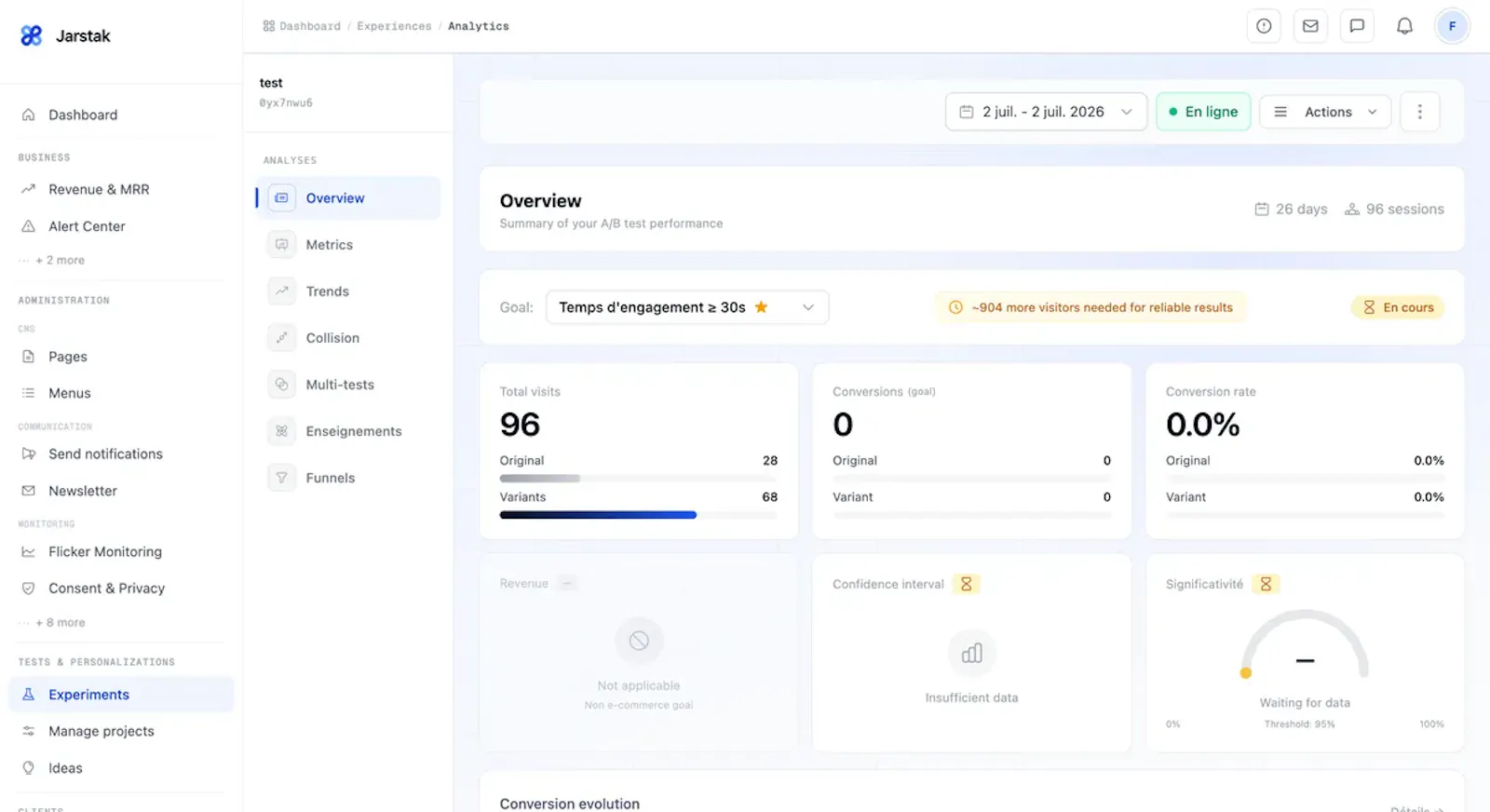Click the Dashboard home icon in sidebar
1490x812 pixels.
(29, 115)
